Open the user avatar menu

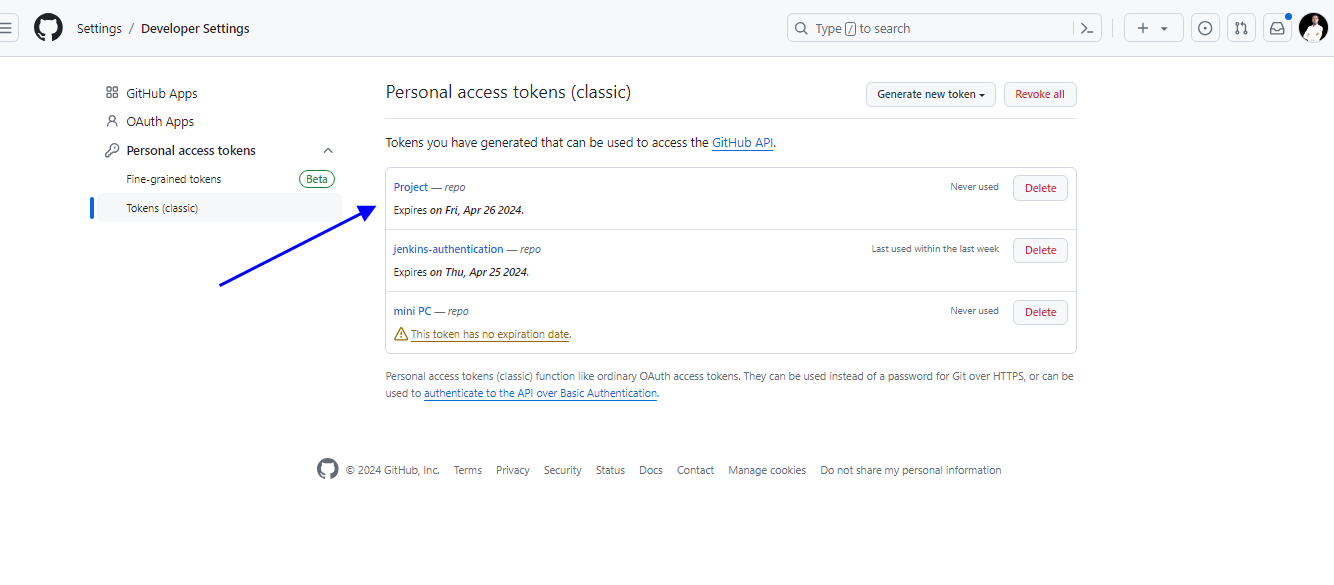tap(1313, 28)
